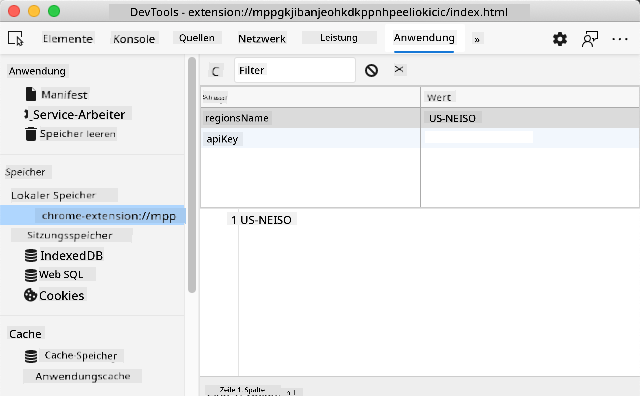
Task: Expand the Sitzungsspeicher section
Action: [69, 235]
